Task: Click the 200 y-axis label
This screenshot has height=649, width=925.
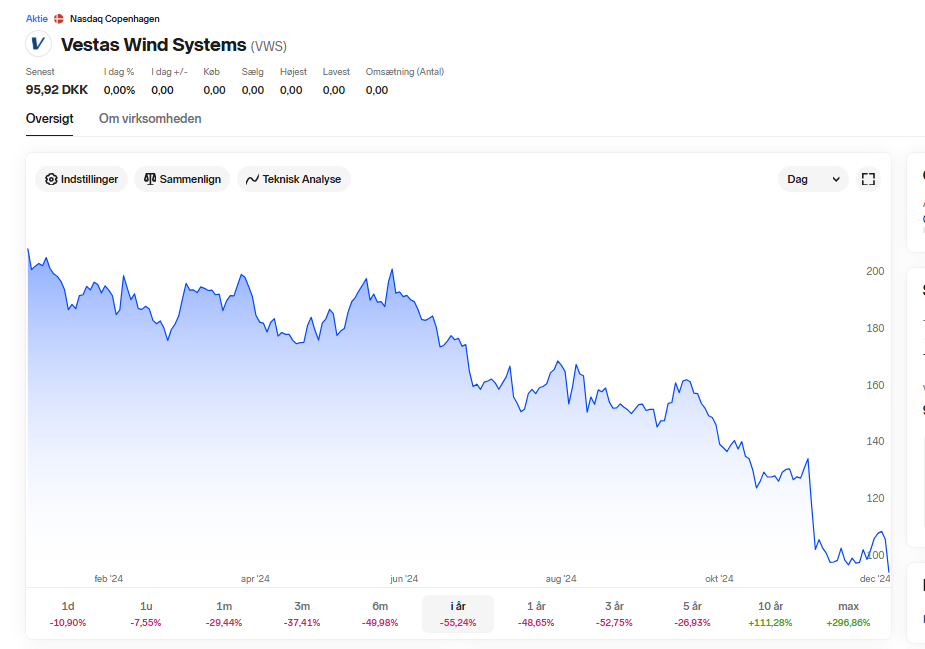Action: point(875,271)
